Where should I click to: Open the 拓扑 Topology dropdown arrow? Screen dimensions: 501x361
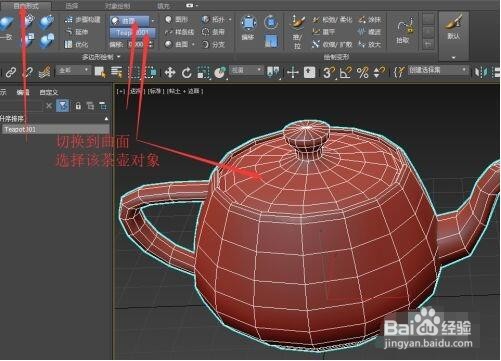[x=230, y=20]
